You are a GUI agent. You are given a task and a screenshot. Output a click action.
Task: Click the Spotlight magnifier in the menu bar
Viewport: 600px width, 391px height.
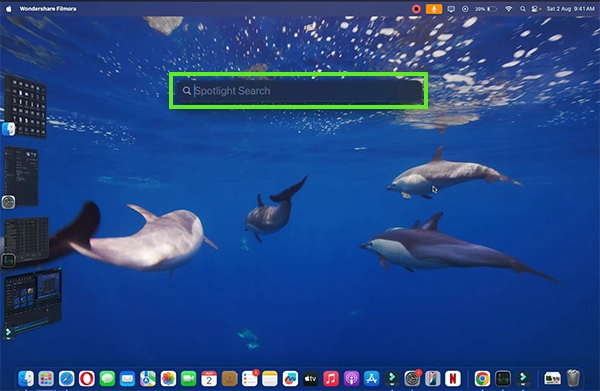523,9
